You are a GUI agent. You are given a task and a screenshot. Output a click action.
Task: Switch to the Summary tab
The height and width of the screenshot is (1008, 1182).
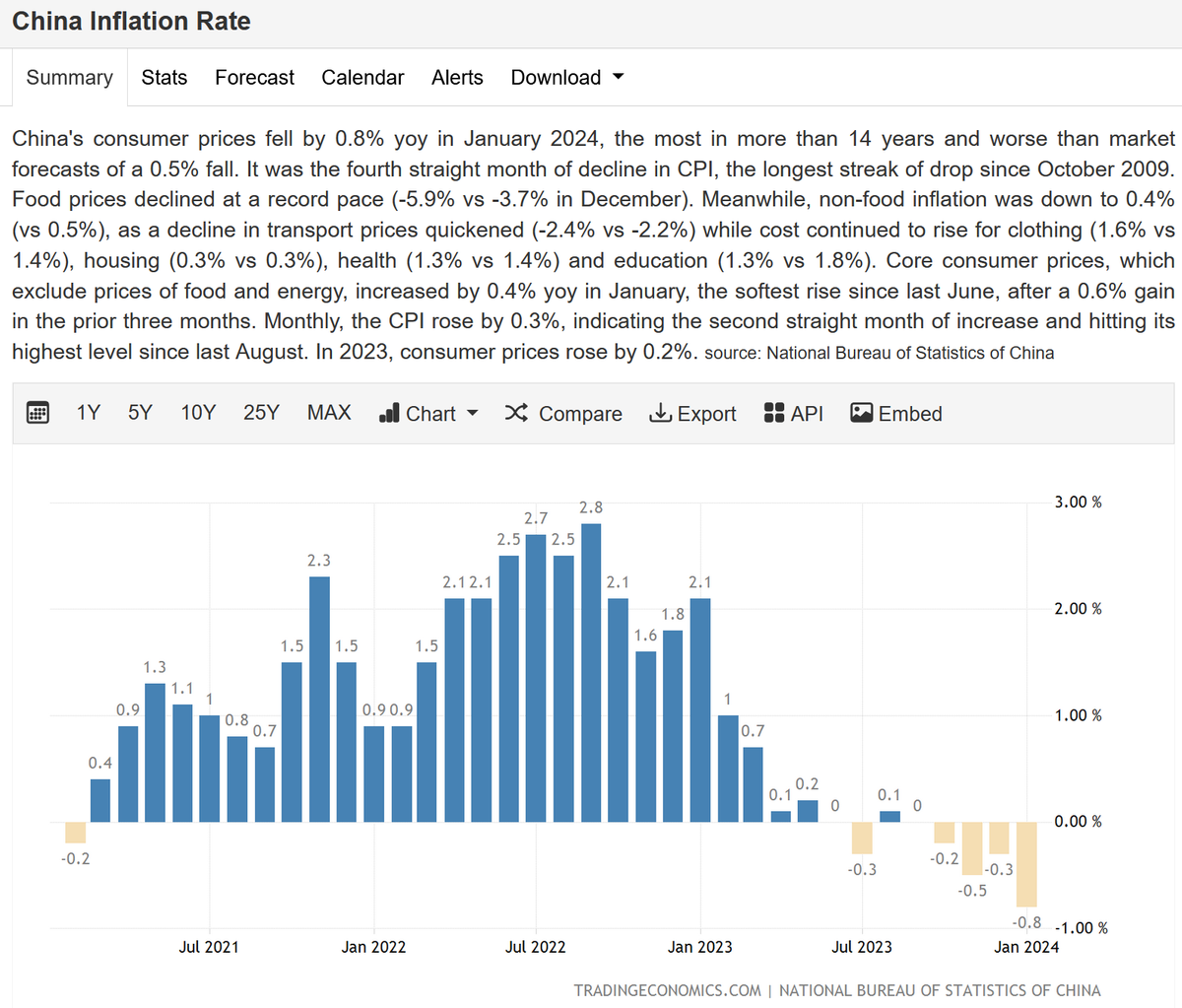coord(70,78)
